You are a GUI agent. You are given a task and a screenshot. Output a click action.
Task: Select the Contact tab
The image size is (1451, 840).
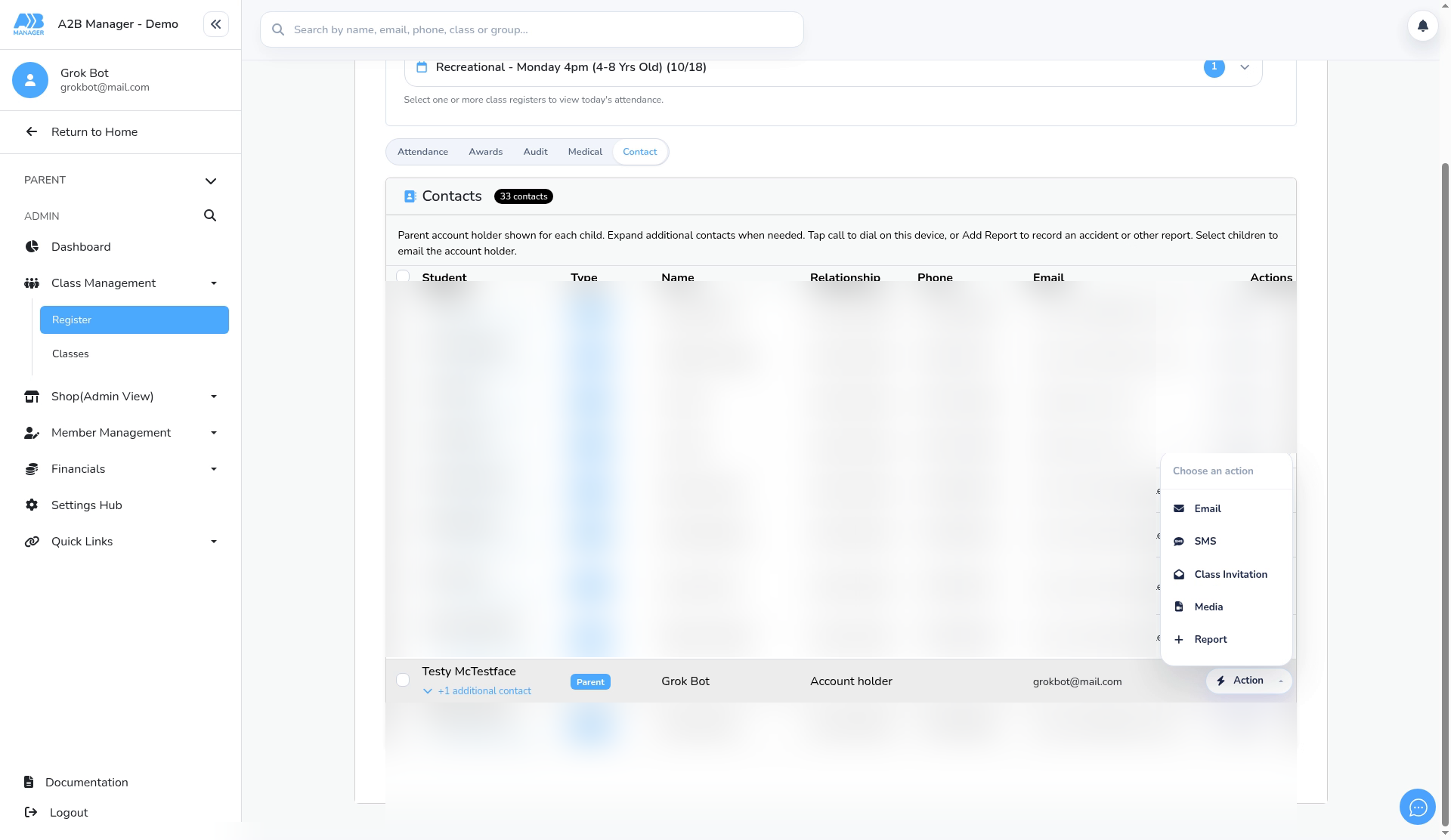[x=639, y=152]
